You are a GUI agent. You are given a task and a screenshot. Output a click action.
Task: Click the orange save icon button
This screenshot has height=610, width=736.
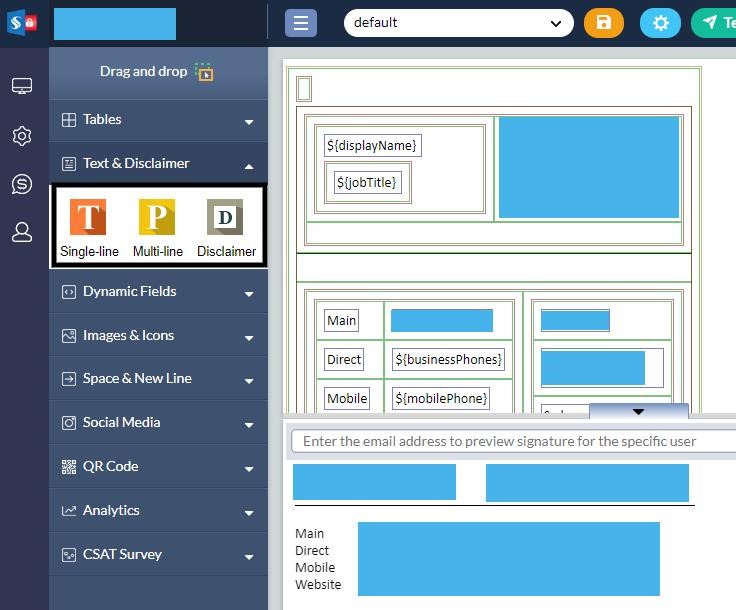click(x=603, y=23)
